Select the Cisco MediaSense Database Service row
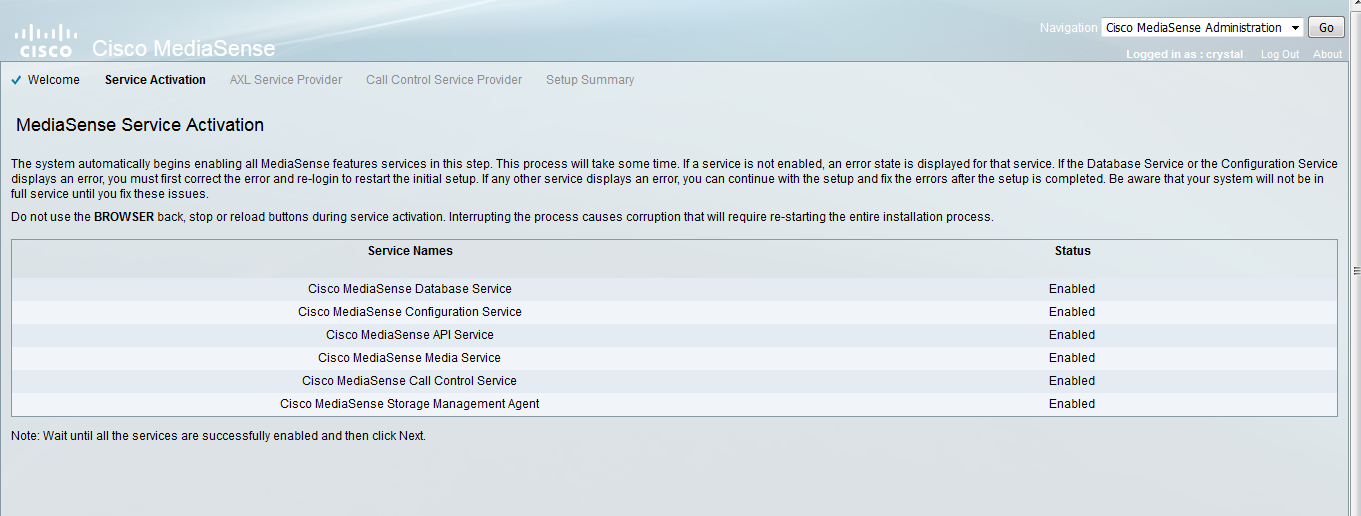The width and height of the screenshot is (1361, 516). point(410,289)
